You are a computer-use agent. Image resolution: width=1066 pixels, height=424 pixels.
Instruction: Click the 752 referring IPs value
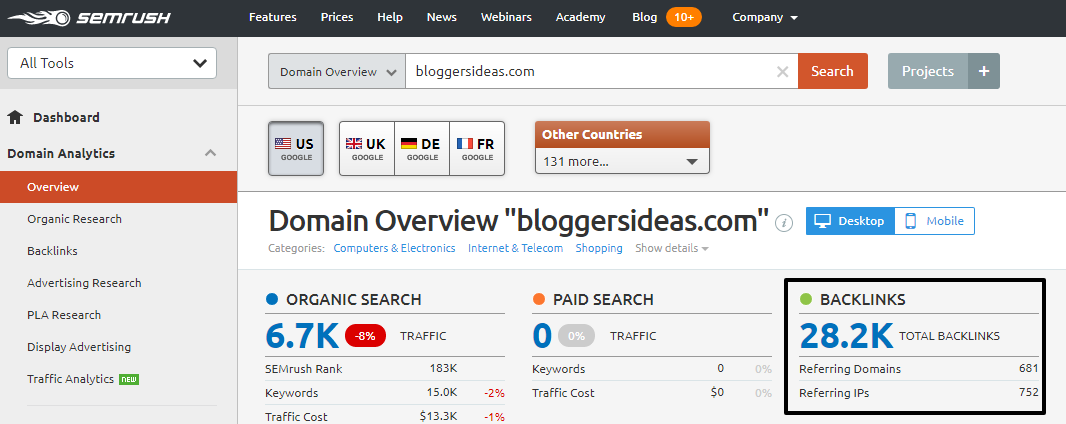point(1029,392)
